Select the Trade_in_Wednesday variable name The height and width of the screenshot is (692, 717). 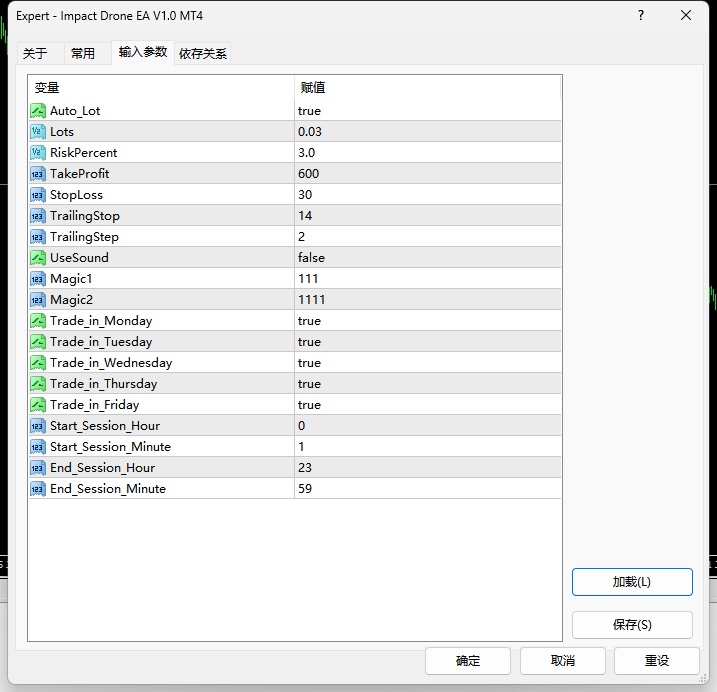pyautogui.click(x=111, y=363)
